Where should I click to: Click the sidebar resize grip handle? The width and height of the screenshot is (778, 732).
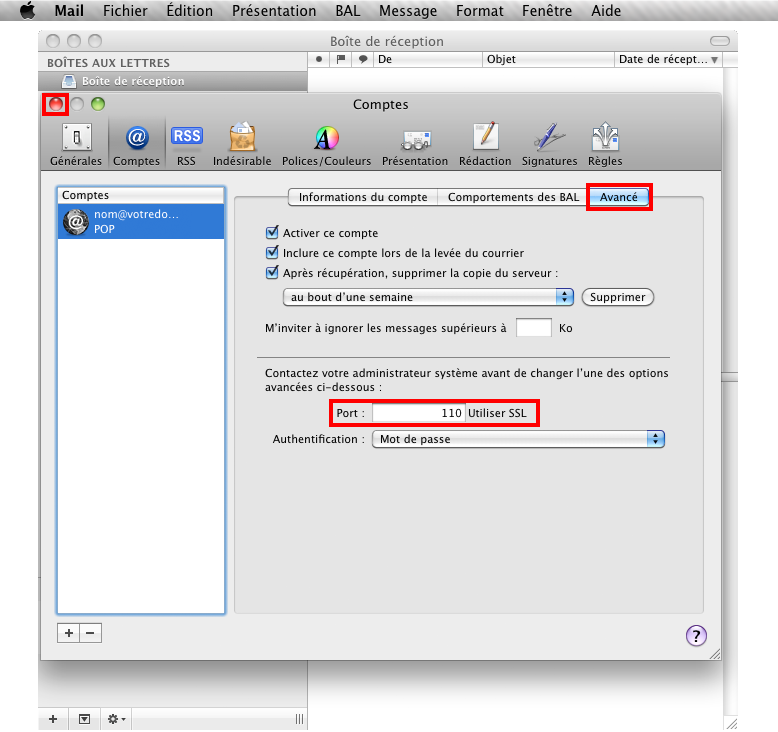point(299,719)
